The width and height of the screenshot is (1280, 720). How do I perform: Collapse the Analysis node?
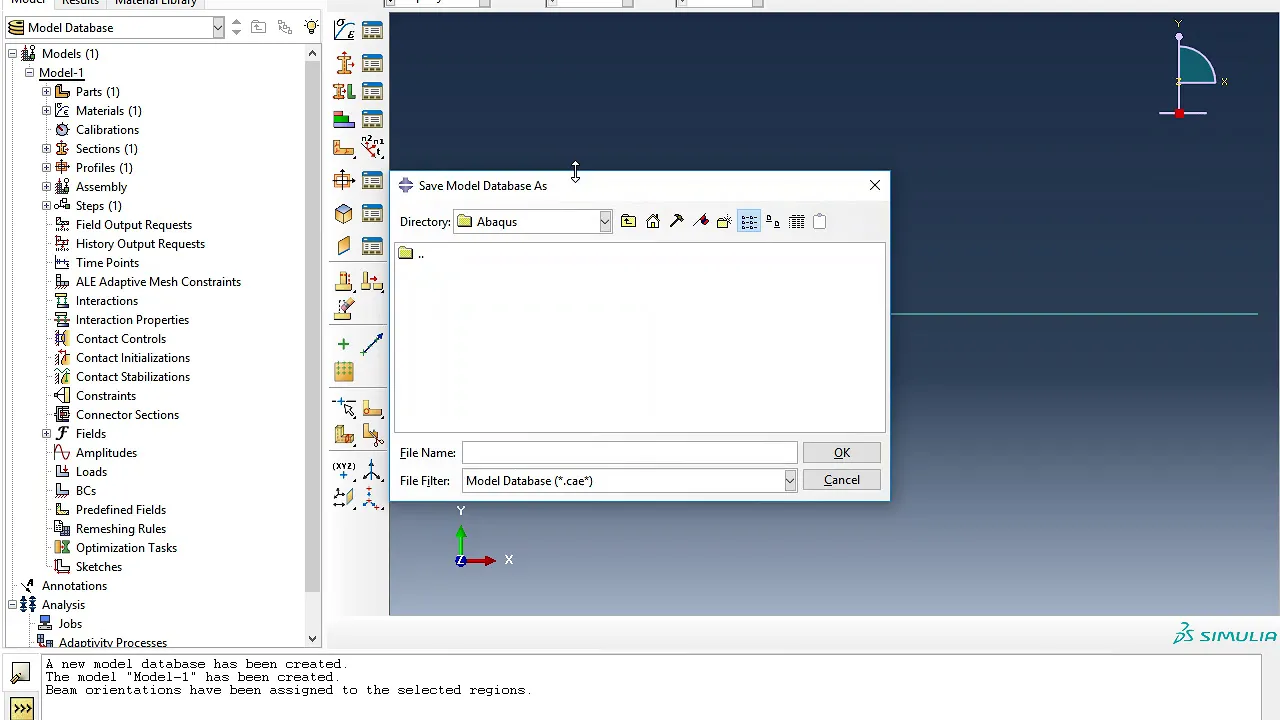(12, 605)
